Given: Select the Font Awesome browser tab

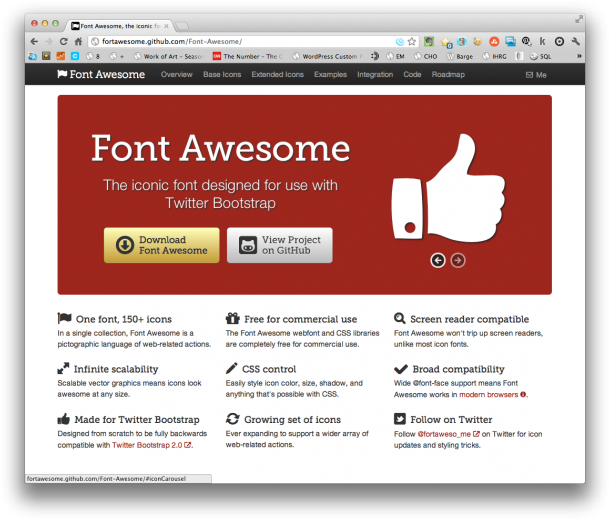Looking at the screenshot, I should tap(120, 26).
